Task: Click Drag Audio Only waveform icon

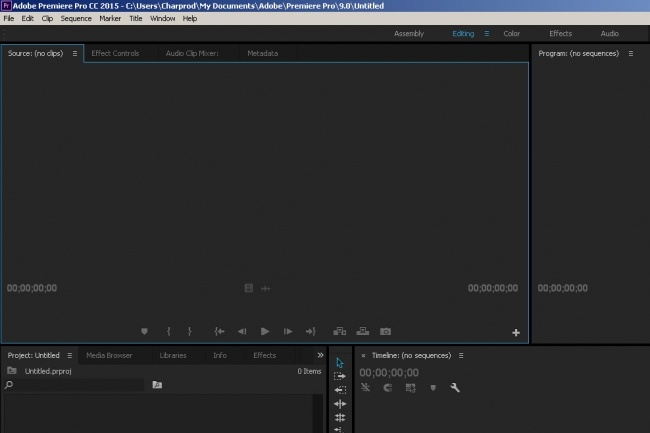Action: [266, 288]
